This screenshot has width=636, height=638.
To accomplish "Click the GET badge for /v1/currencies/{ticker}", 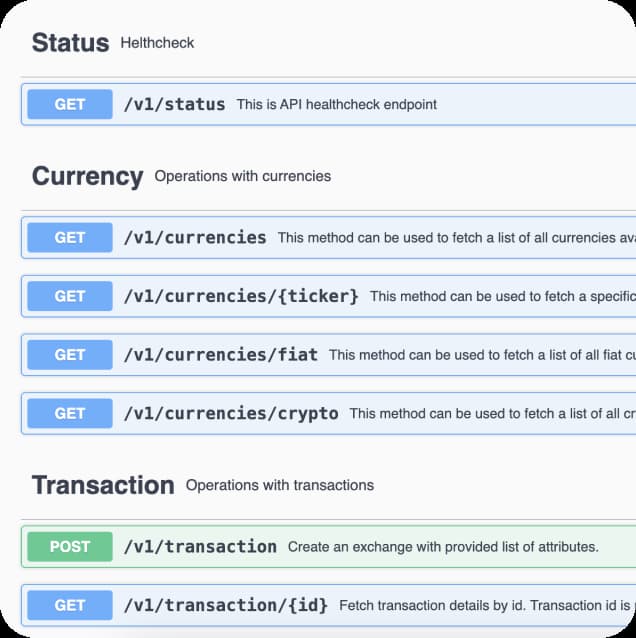I will tap(70, 296).
